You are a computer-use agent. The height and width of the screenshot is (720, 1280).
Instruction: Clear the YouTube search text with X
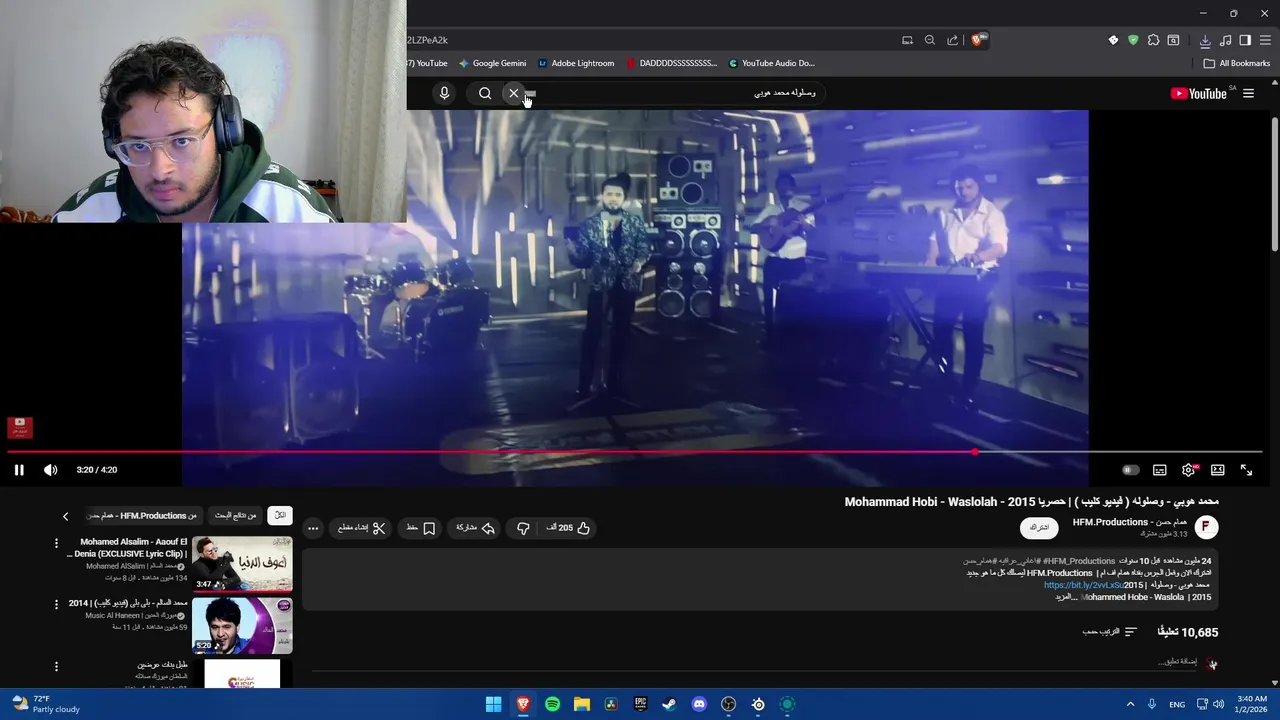[514, 93]
